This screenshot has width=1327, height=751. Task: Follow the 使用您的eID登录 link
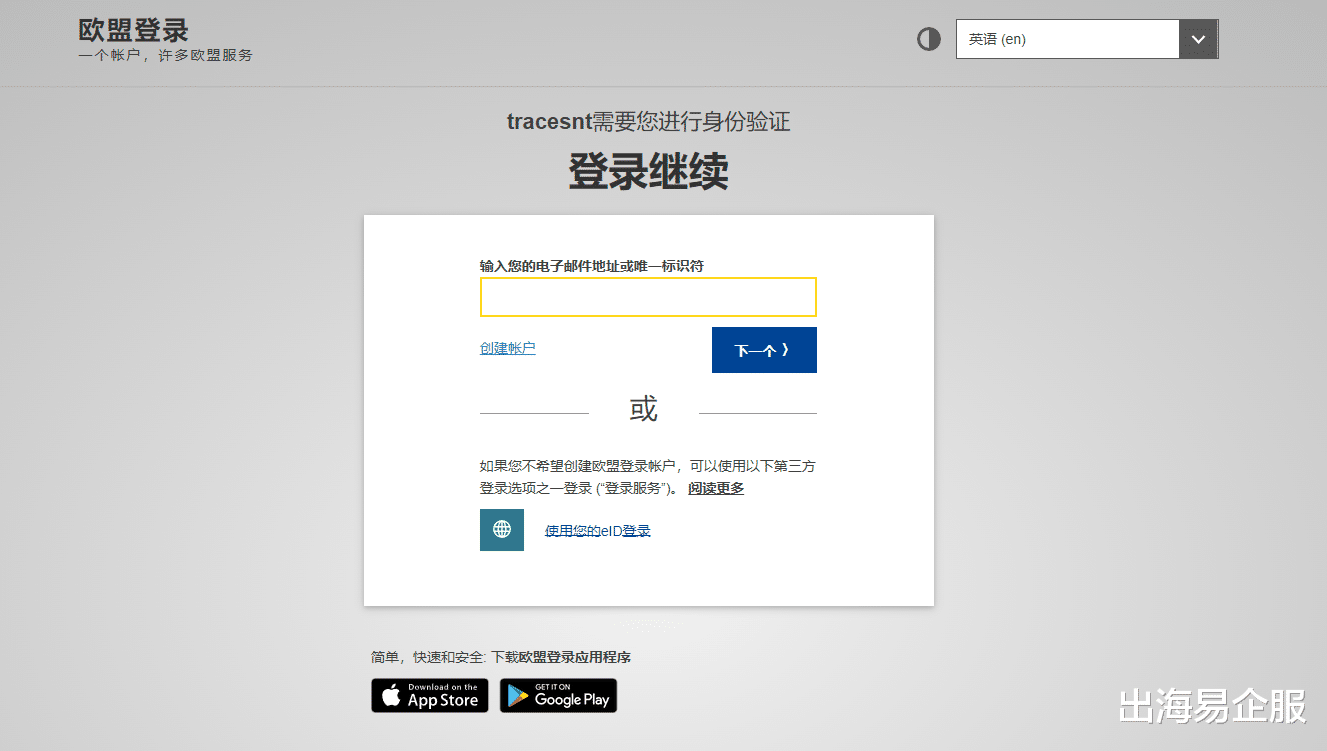coord(598,530)
